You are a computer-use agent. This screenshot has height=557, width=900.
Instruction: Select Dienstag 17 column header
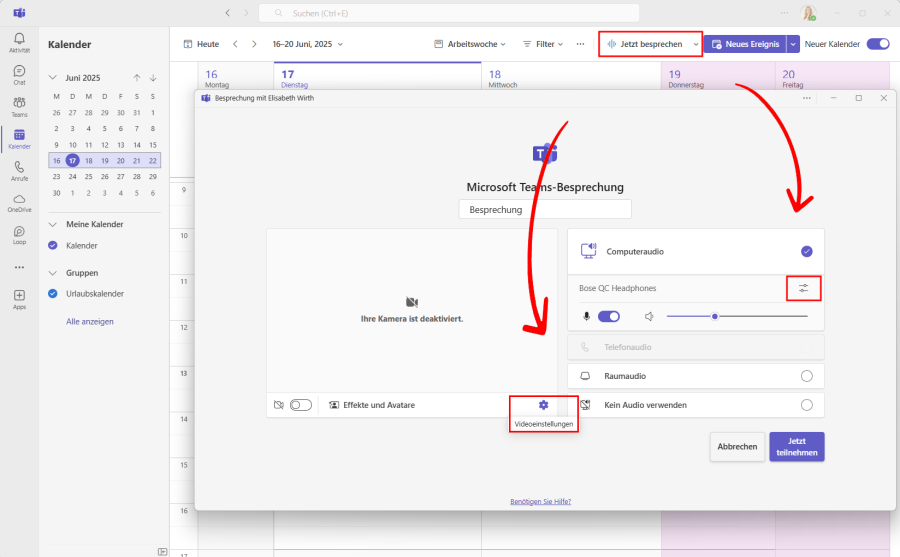coord(377,78)
